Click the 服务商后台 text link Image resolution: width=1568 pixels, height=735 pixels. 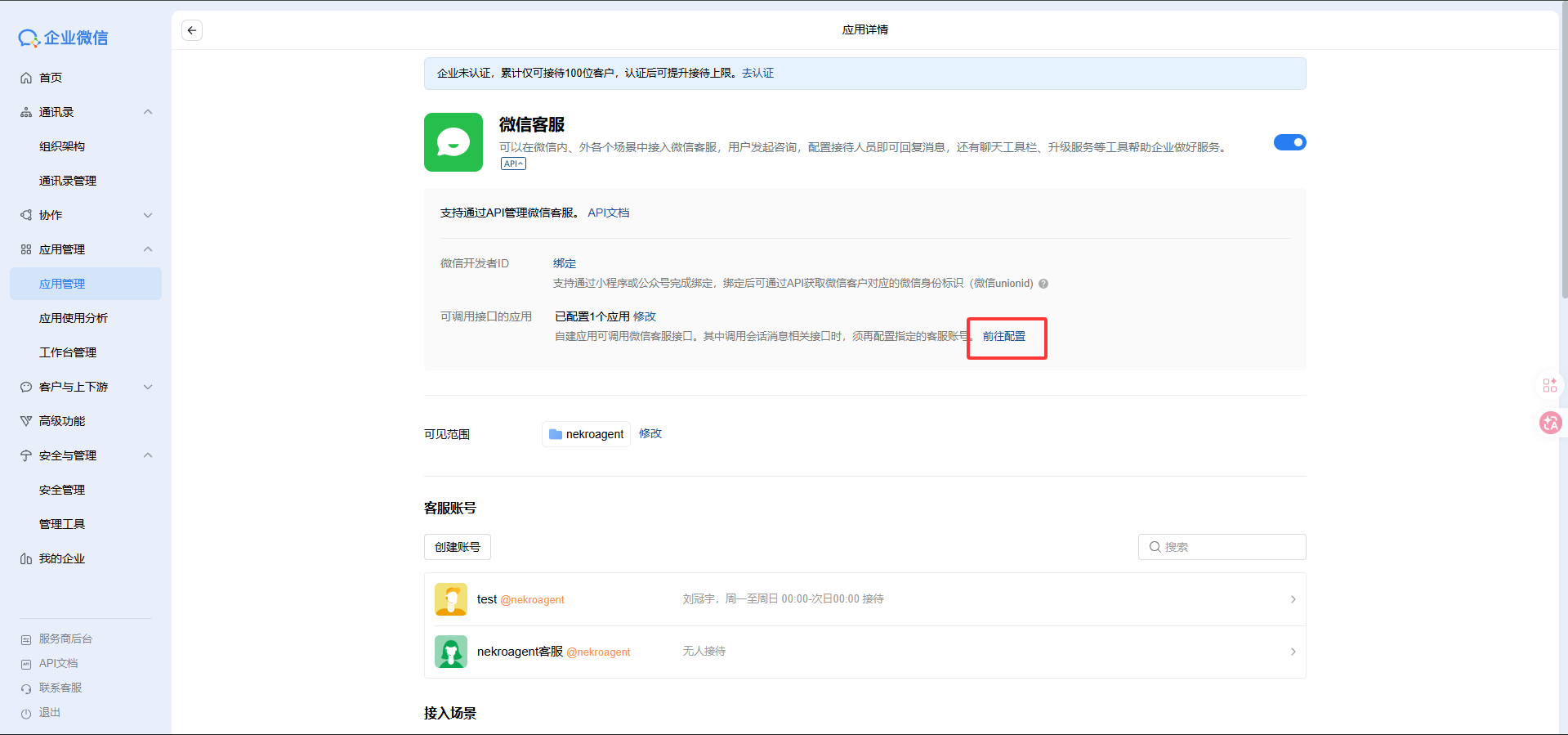tap(65, 639)
